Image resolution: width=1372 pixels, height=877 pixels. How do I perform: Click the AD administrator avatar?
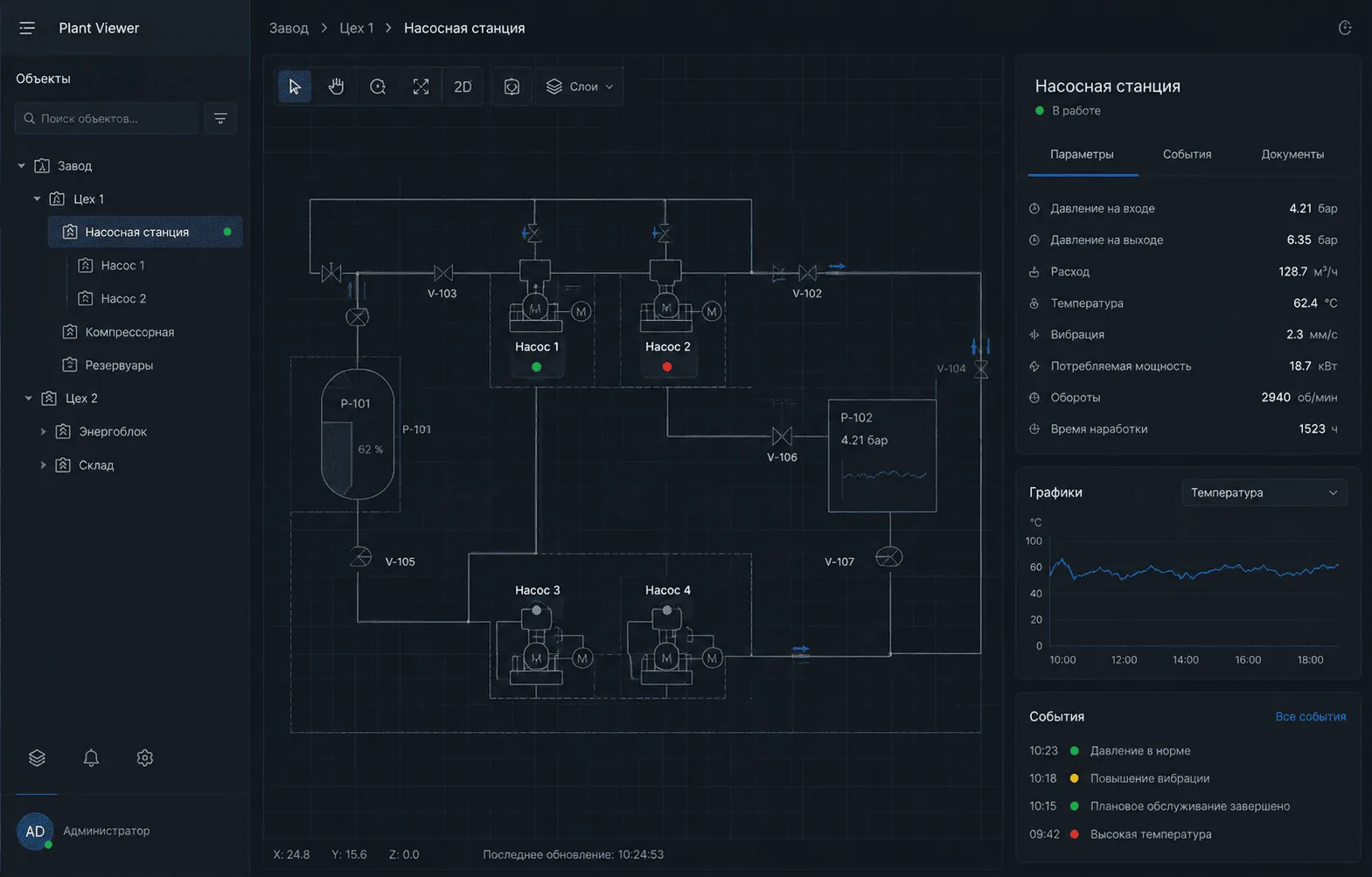coord(35,831)
